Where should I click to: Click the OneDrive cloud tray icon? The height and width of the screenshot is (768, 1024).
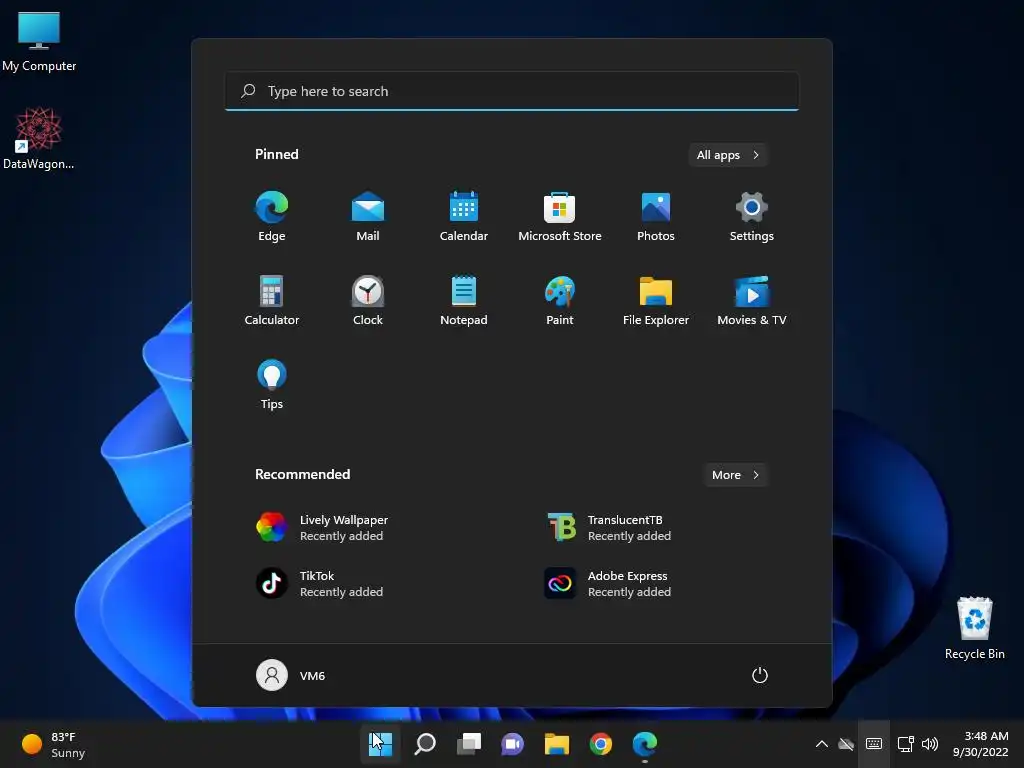(x=846, y=744)
